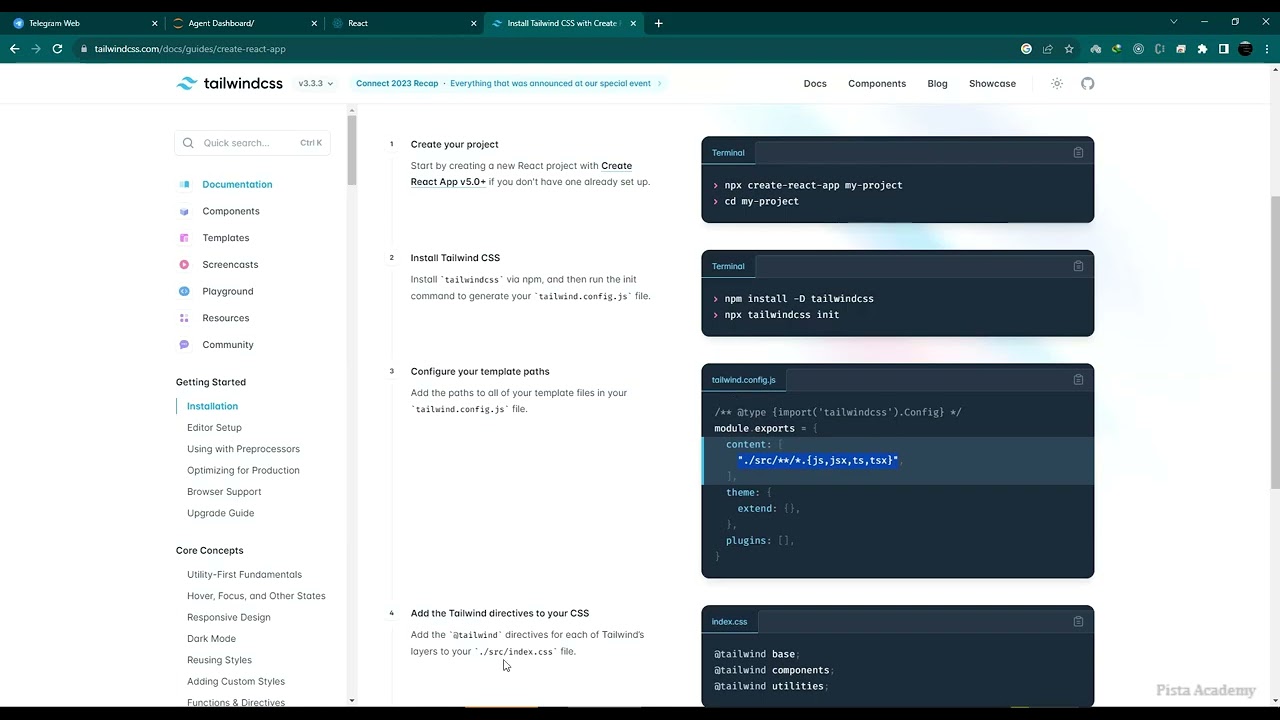Screen dimensions: 1280x720
Task: Open Using with Preprocessors page
Action: [x=243, y=449]
